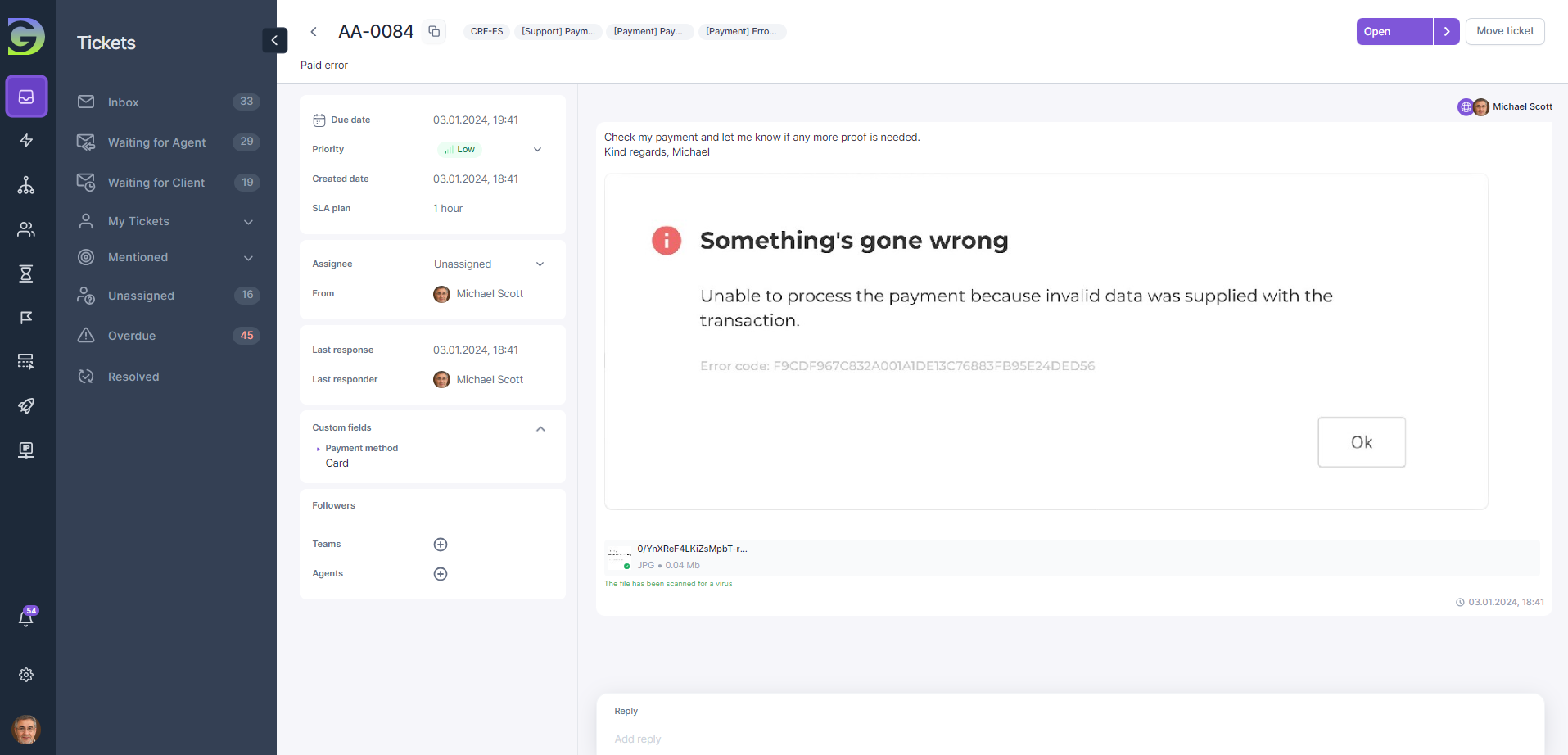Go to Waiting for Agent folder
This screenshot has height=755, width=1568.
click(156, 142)
